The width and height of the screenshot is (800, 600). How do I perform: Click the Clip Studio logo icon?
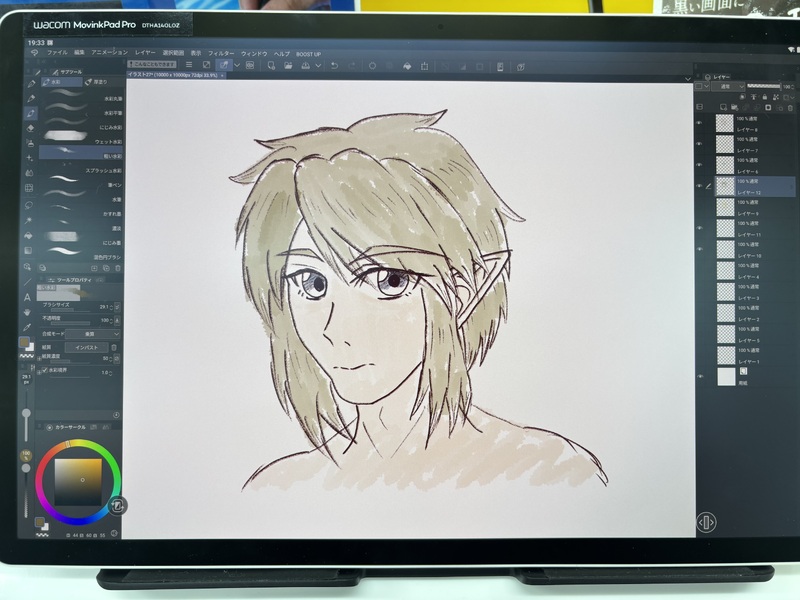coord(34,53)
